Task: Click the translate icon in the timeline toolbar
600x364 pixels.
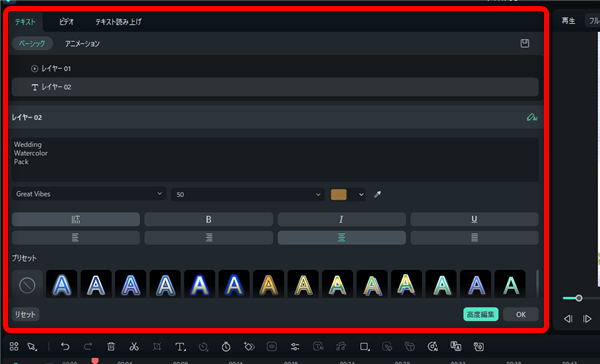Action: coord(455,346)
